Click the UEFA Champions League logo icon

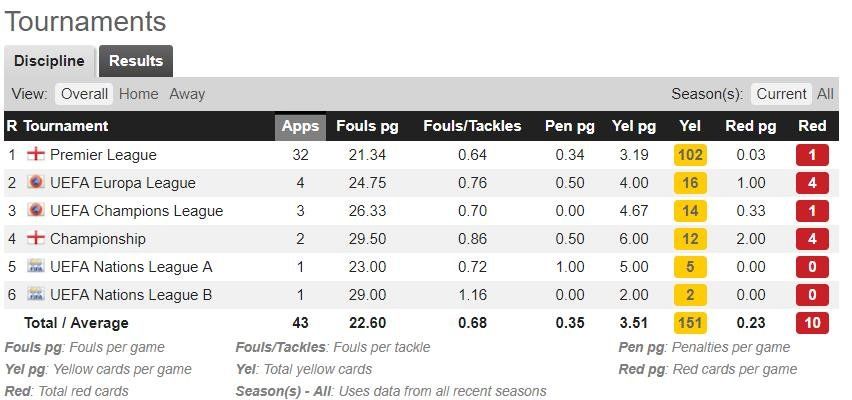tap(36, 210)
